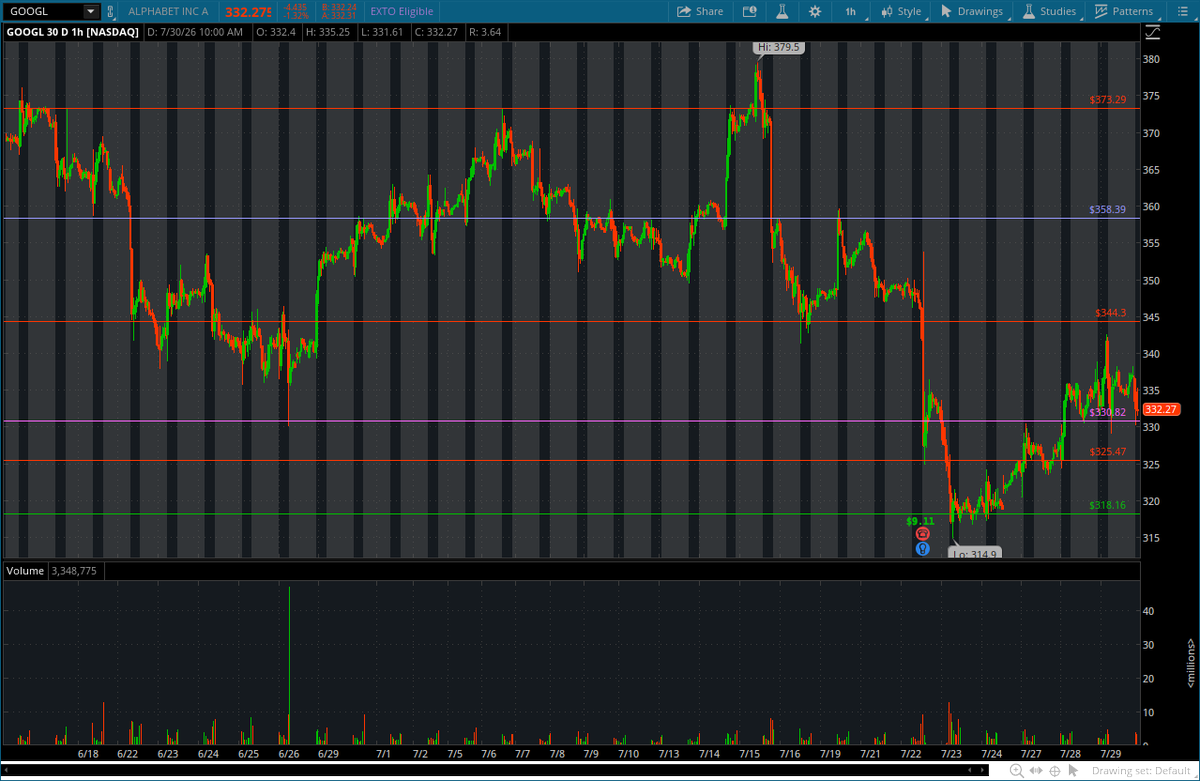This screenshot has width=1200, height=781.
Task: Click the C: 332.27 close value
Action: 436,32
